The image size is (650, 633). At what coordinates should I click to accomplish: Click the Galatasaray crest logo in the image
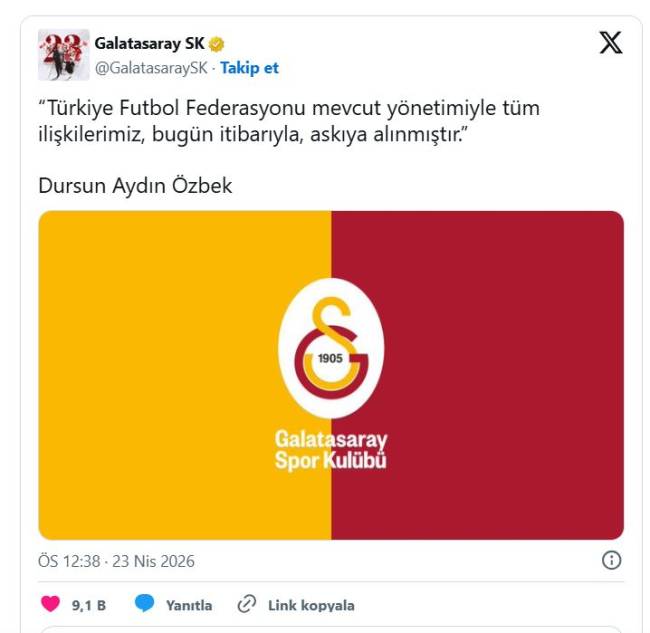click(331, 348)
